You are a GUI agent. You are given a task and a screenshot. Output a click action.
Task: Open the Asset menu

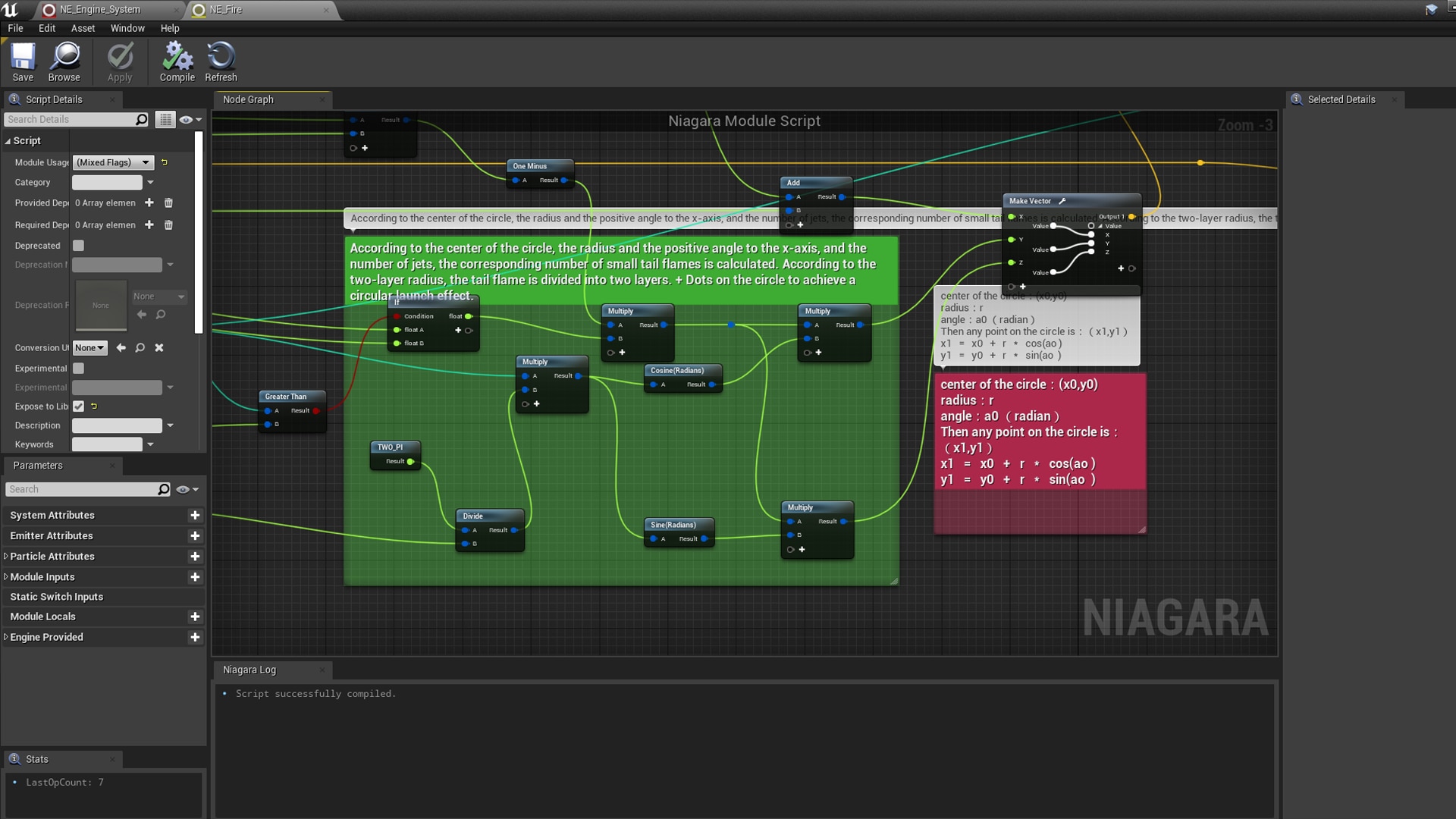83,28
